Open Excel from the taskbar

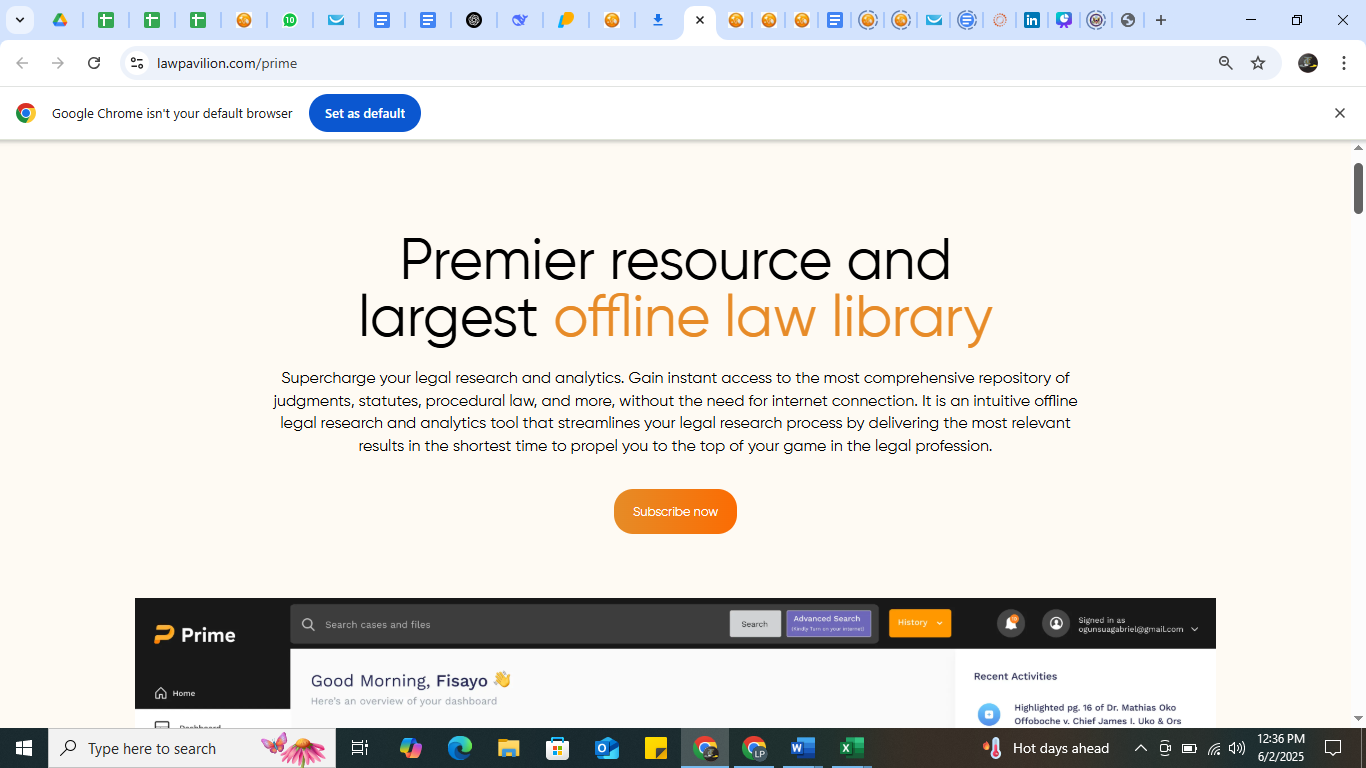pyautogui.click(x=851, y=748)
